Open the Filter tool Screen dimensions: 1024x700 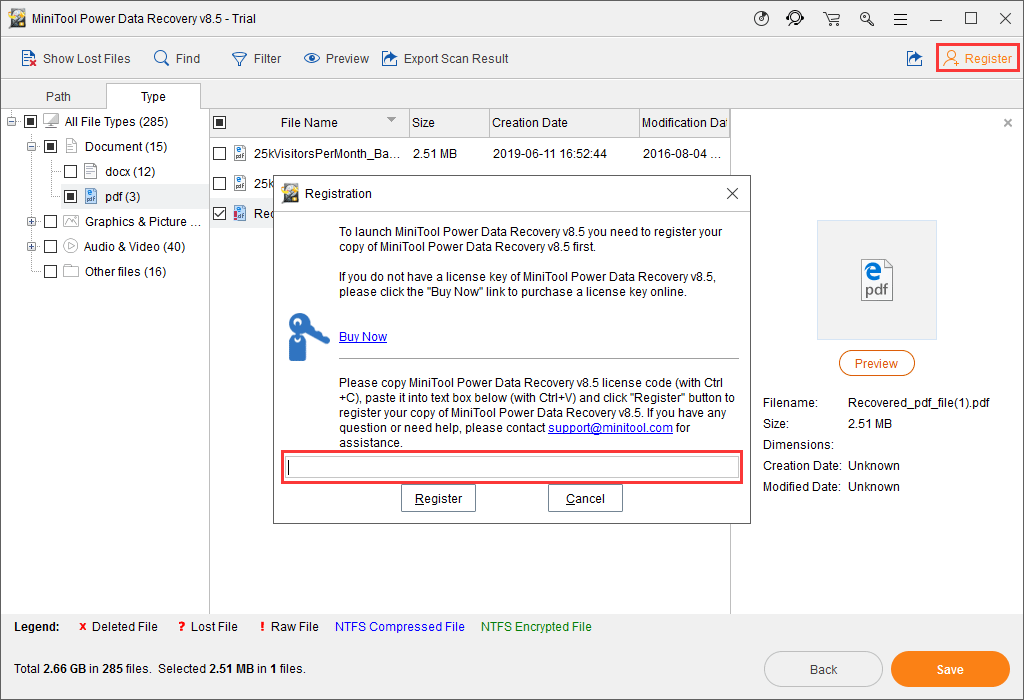(x=256, y=59)
